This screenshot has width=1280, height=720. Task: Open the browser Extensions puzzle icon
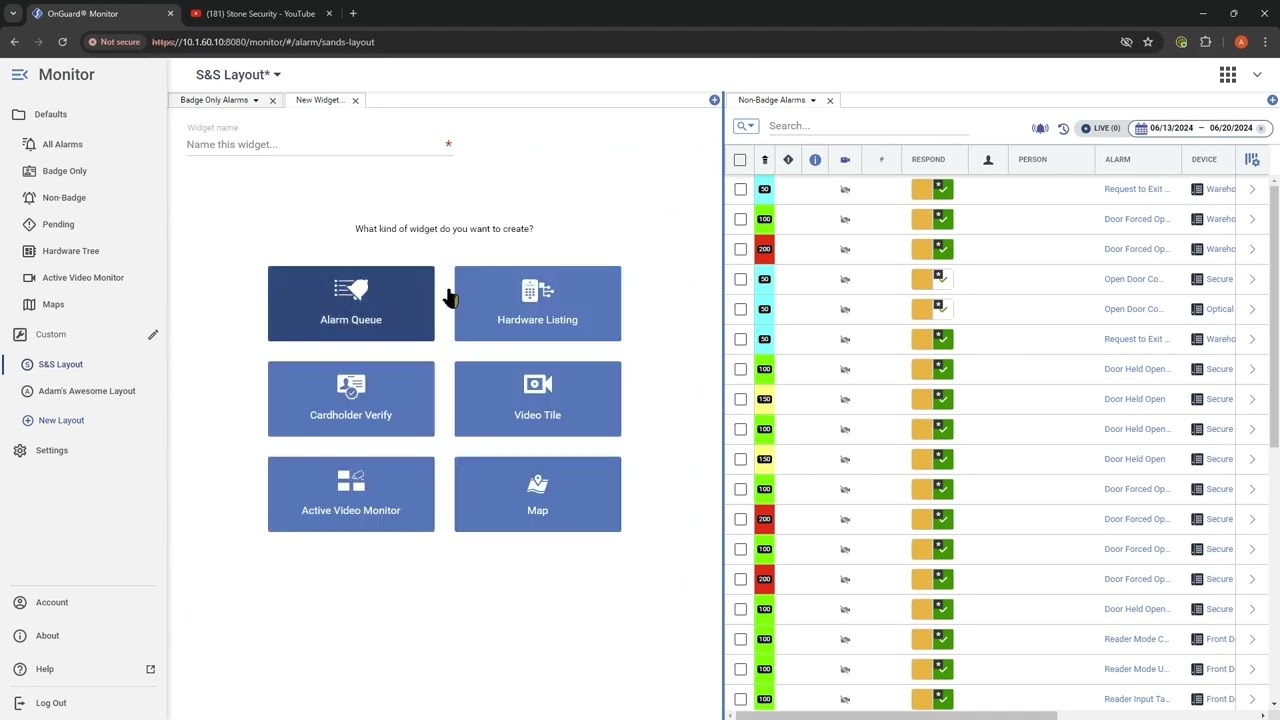1205,42
